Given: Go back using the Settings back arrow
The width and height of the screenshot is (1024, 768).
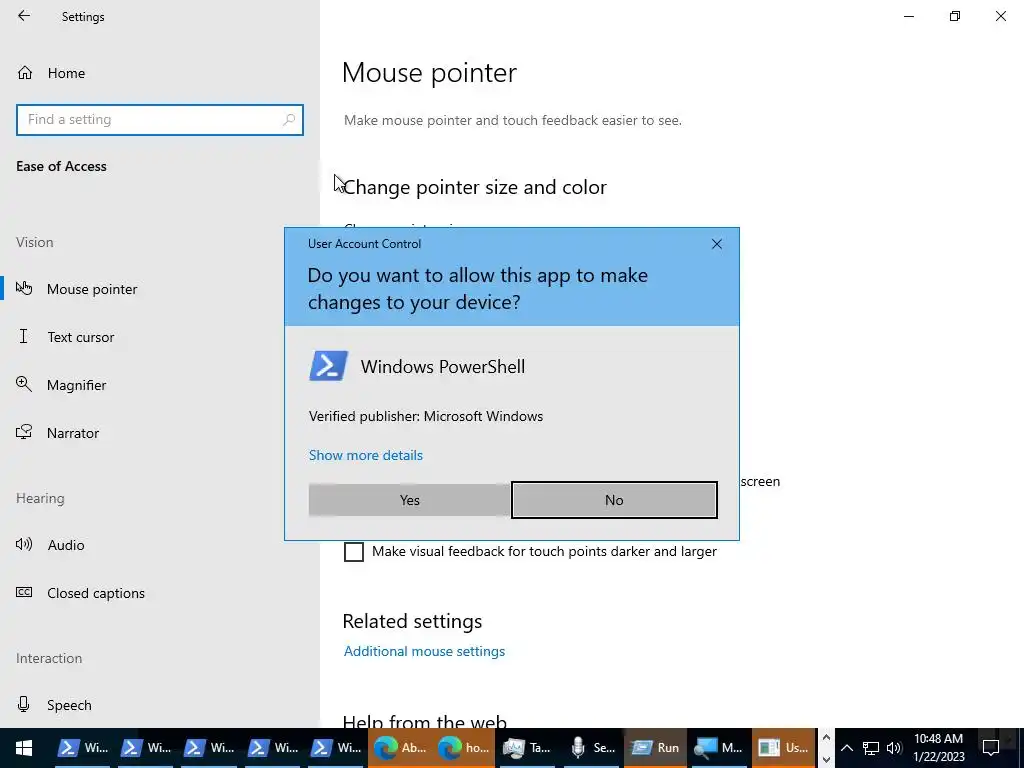Looking at the screenshot, I should tap(24, 16).
